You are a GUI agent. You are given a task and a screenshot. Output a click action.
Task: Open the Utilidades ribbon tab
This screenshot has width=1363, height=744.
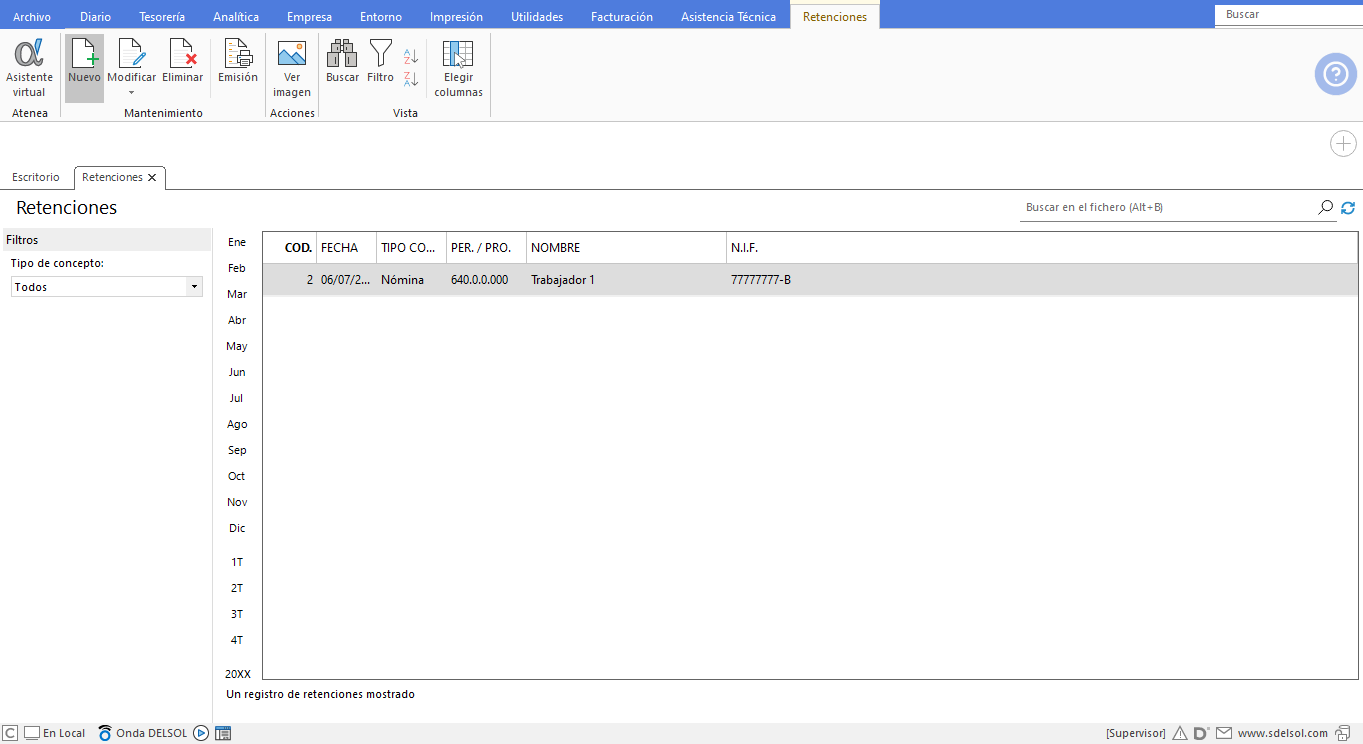pos(537,17)
